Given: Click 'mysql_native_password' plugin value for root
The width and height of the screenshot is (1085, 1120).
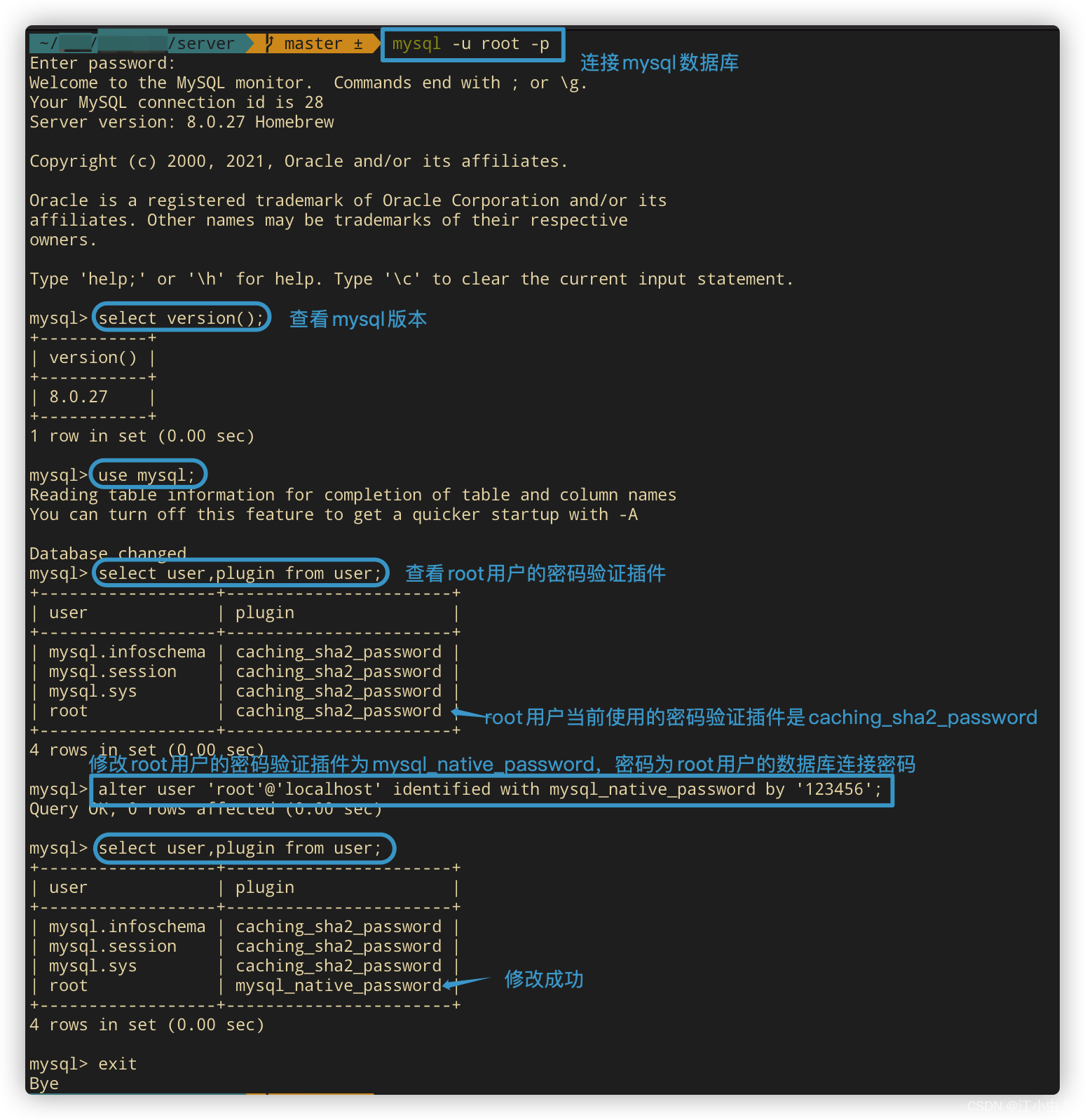Looking at the screenshot, I should tap(339, 985).
